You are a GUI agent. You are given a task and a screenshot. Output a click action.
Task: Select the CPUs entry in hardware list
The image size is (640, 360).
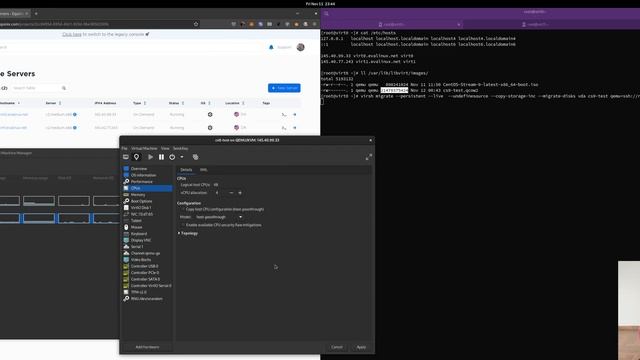coord(147,188)
